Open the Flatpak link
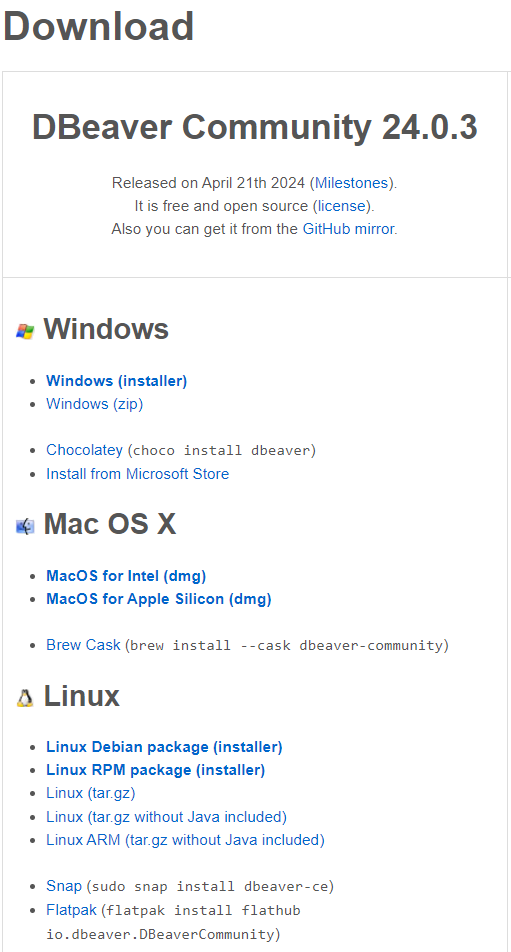 click(72, 910)
